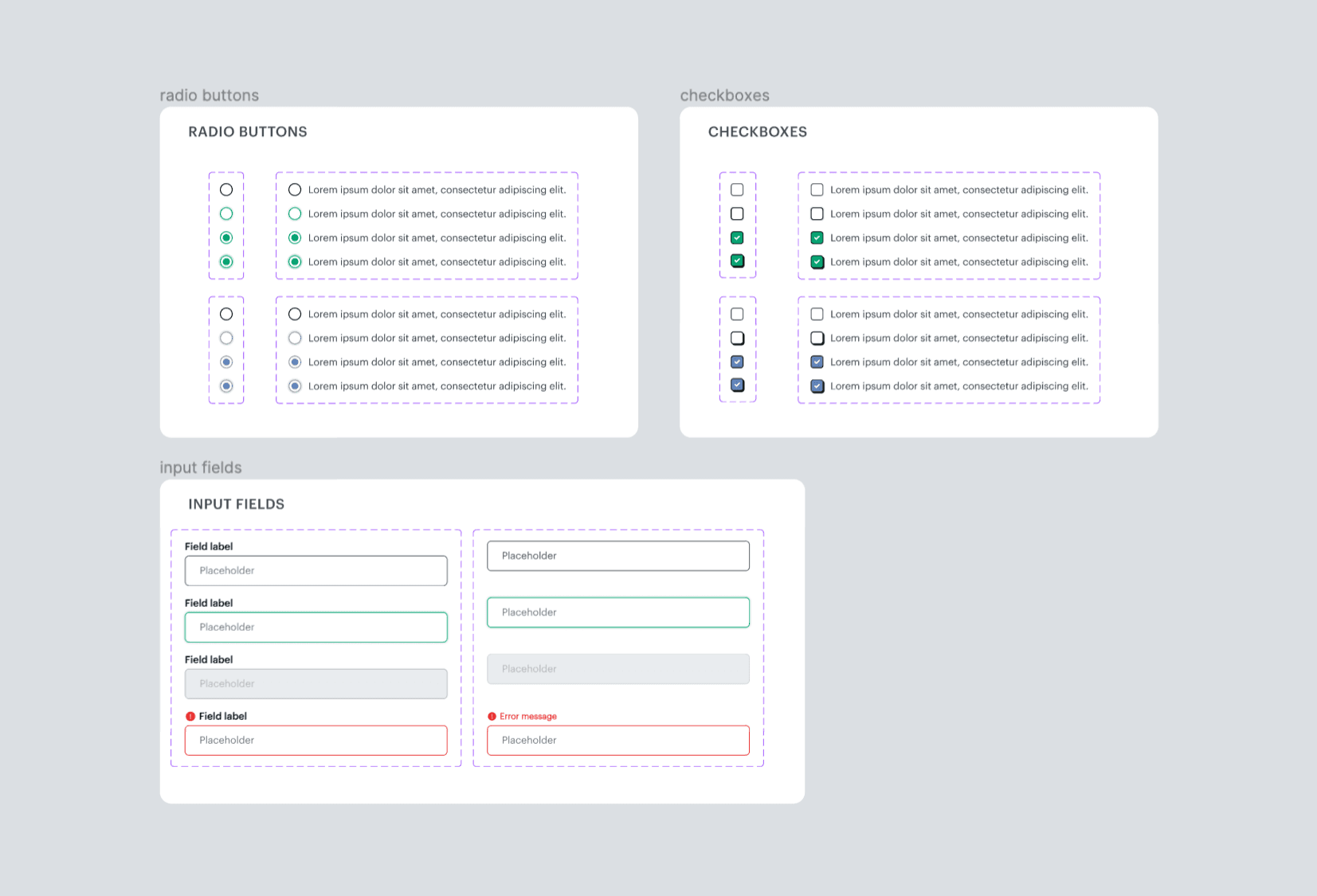Click the unlabeled disabled gray Placeholder field
1317x896 pixels.
point(618,669)
